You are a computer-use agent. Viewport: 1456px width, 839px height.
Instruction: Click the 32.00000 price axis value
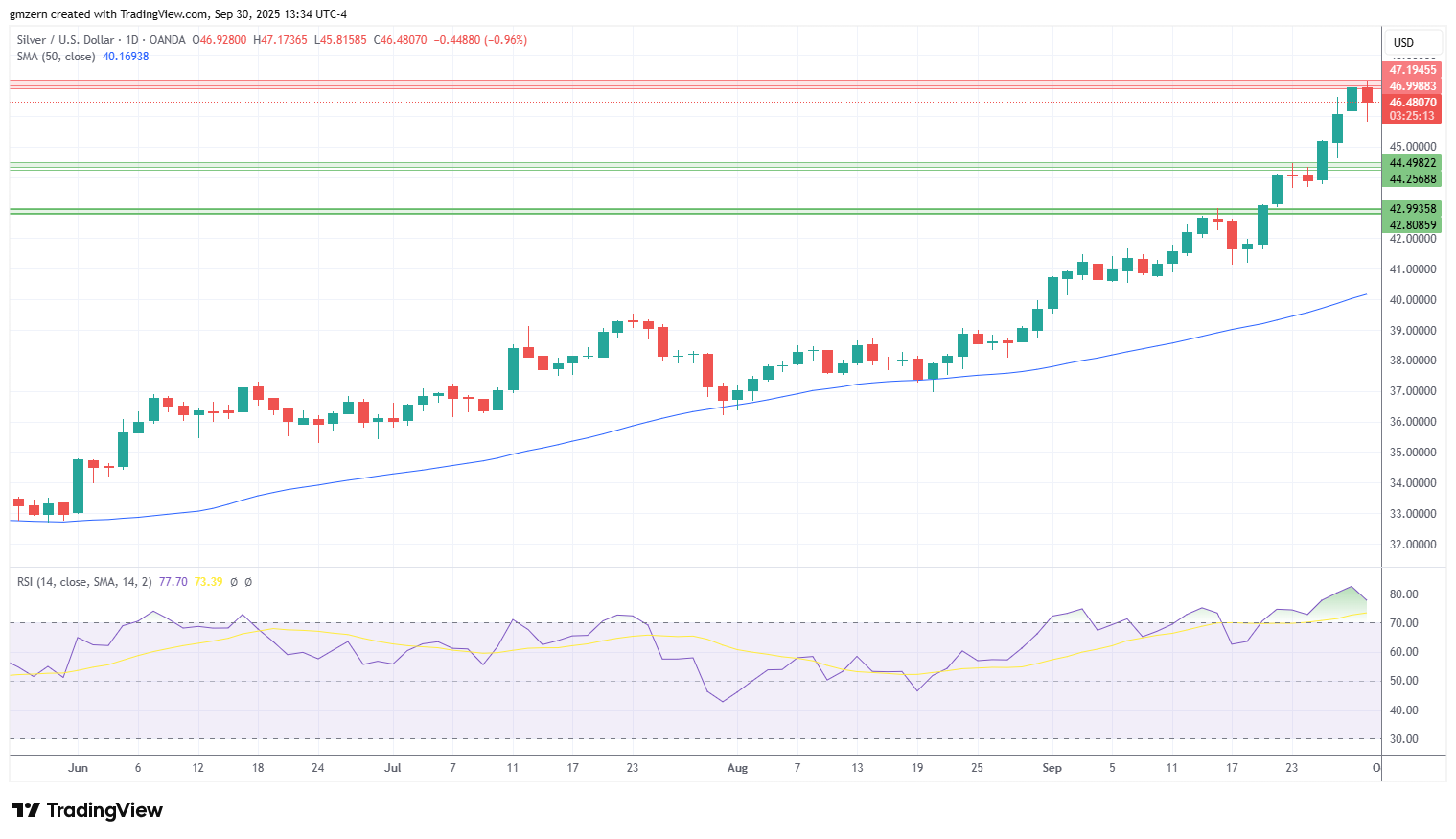[1413, 545]
